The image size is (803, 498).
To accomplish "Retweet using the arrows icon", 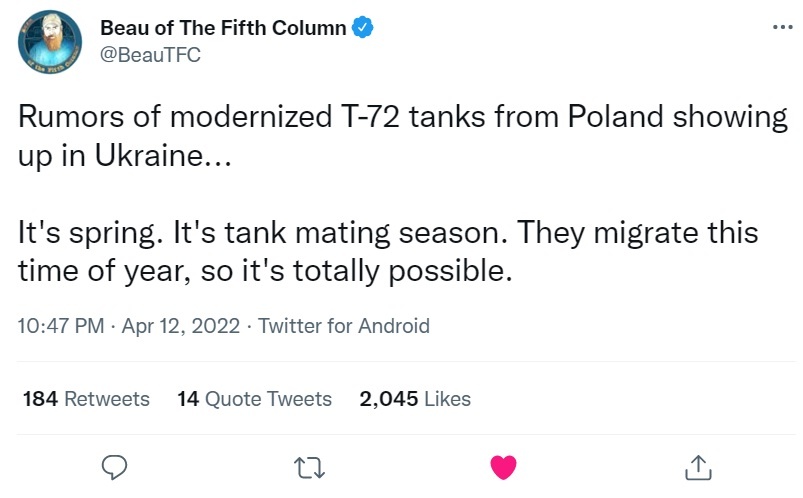I will [x=309, y=468].
